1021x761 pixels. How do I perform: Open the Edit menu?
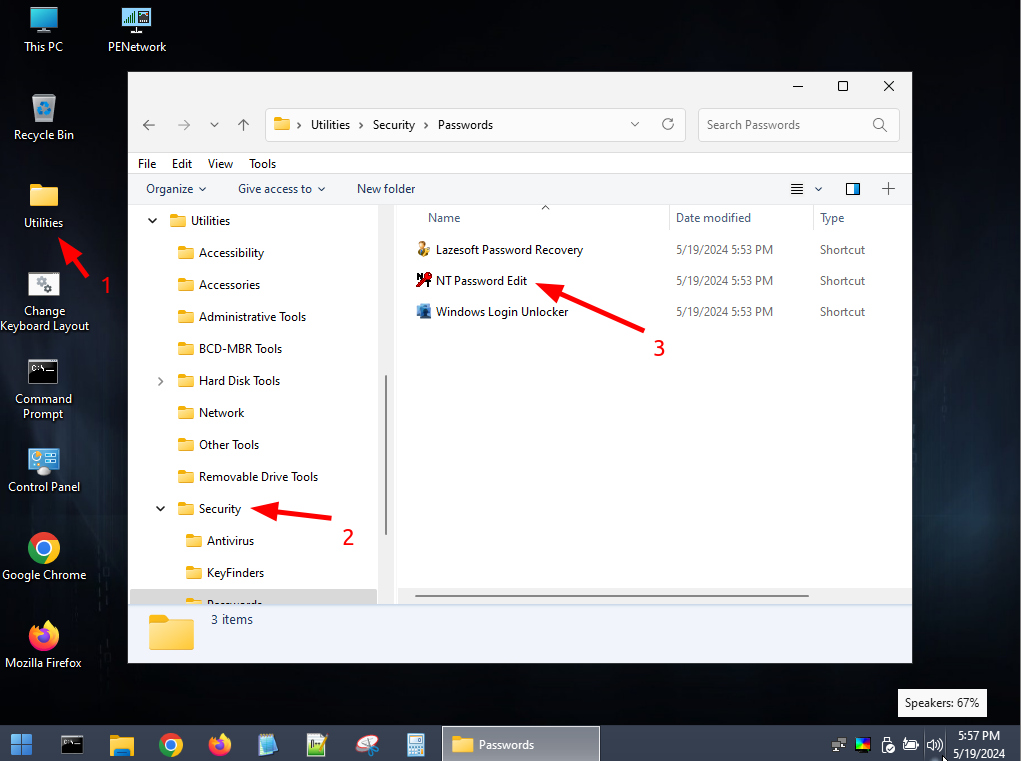point(182,164)
